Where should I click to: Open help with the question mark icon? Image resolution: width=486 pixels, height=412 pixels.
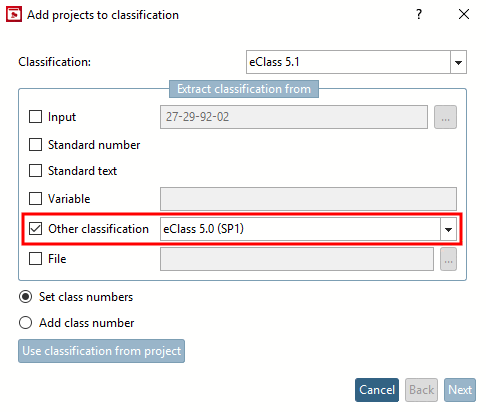coord(419,14)
